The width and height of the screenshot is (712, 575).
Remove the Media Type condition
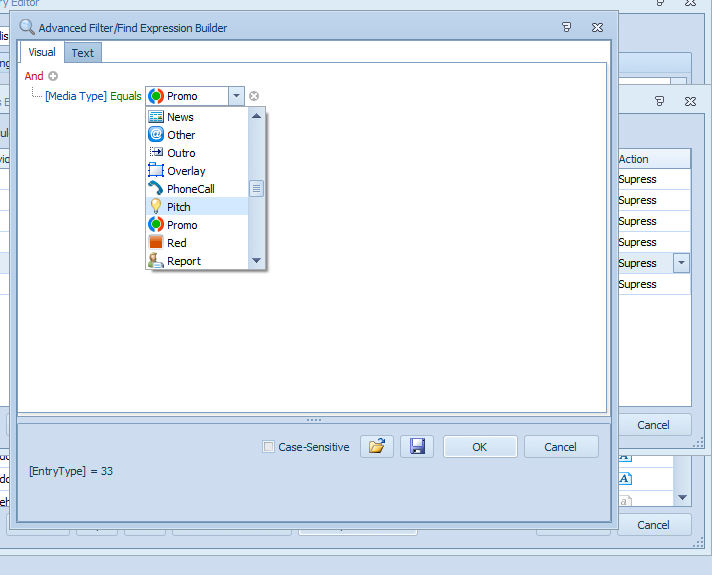(254, 96)
